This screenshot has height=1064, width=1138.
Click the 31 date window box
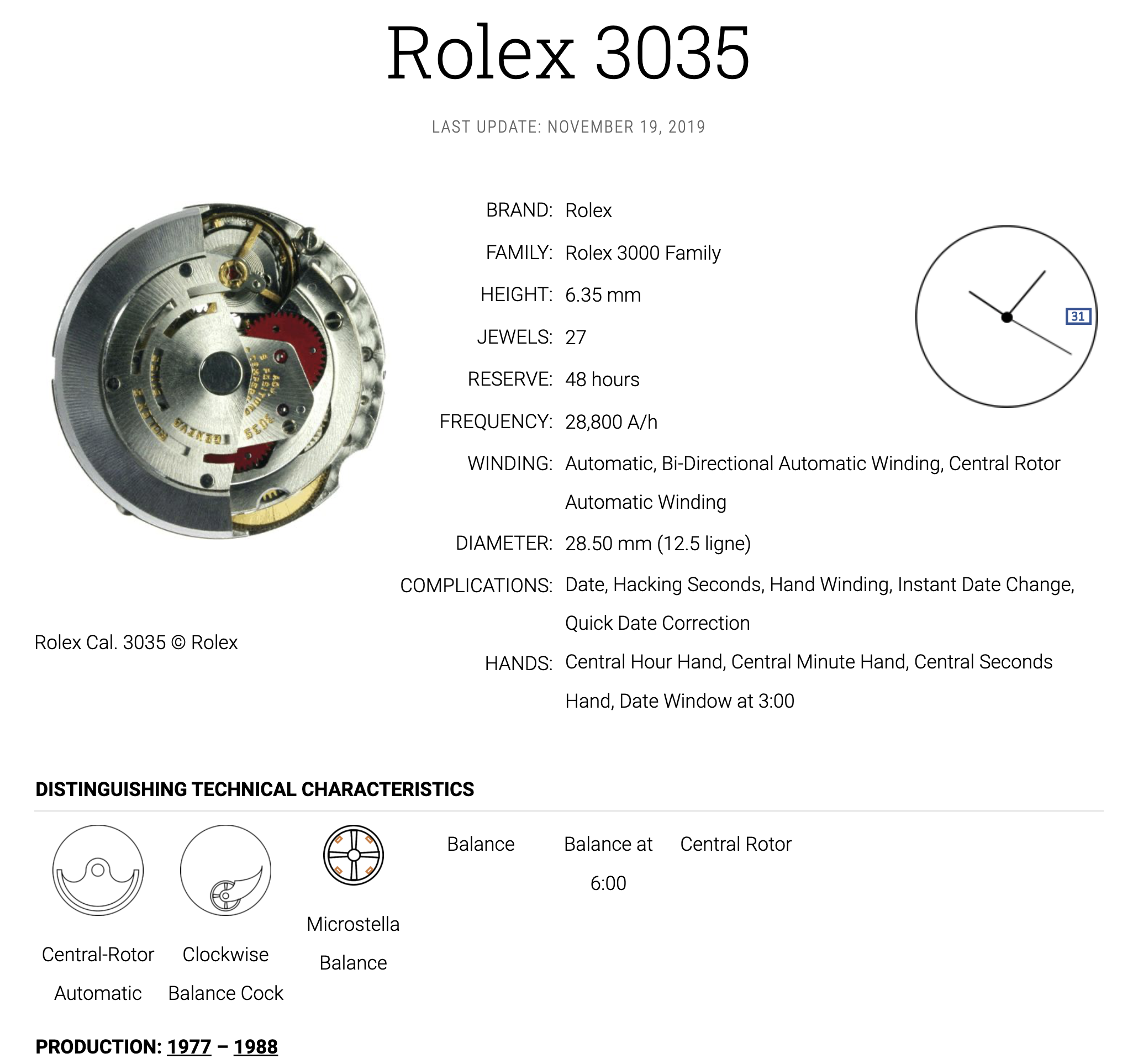click(1078, 317)
